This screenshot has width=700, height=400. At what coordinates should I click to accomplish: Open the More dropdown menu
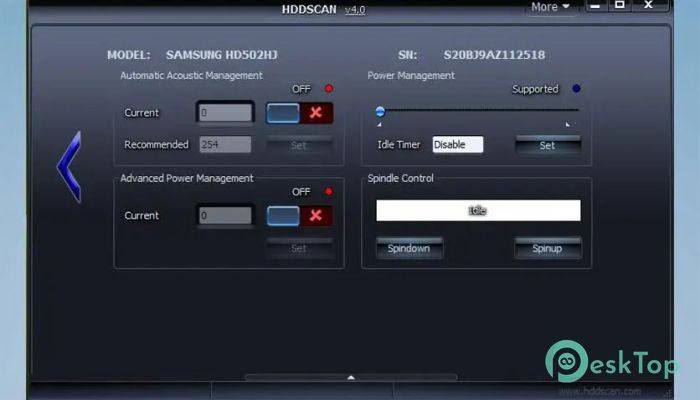550,7
